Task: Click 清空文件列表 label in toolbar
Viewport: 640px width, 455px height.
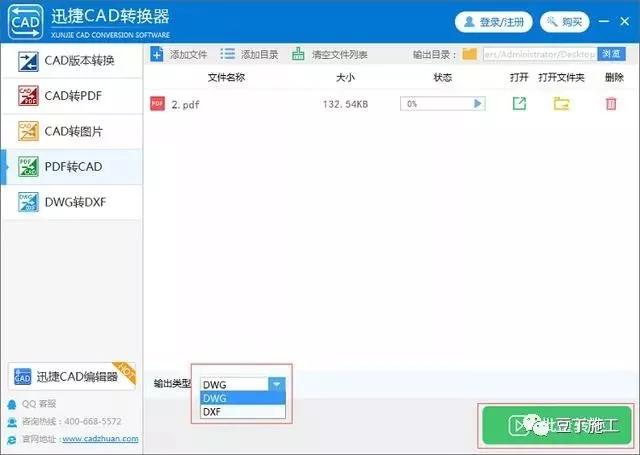Action: click(340, 54)
